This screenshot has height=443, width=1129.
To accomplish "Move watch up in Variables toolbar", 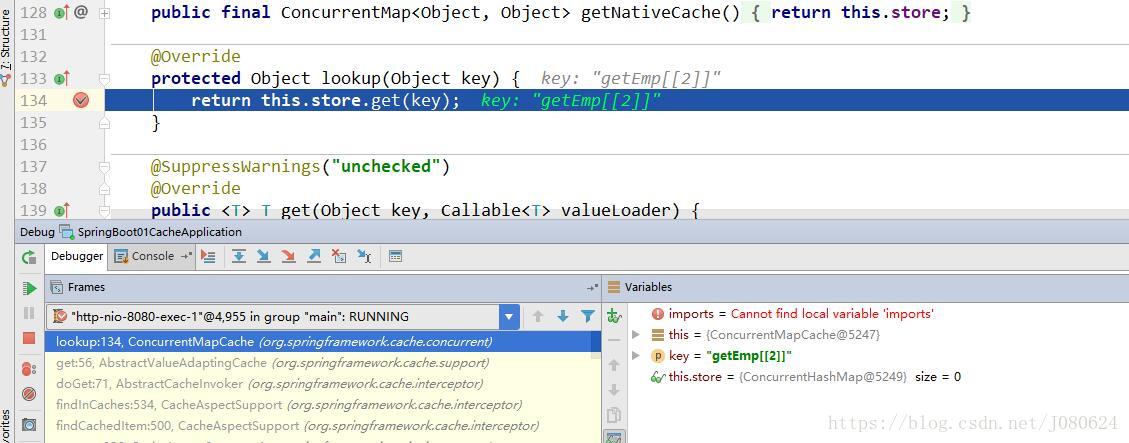I will [x=614, y=365].
